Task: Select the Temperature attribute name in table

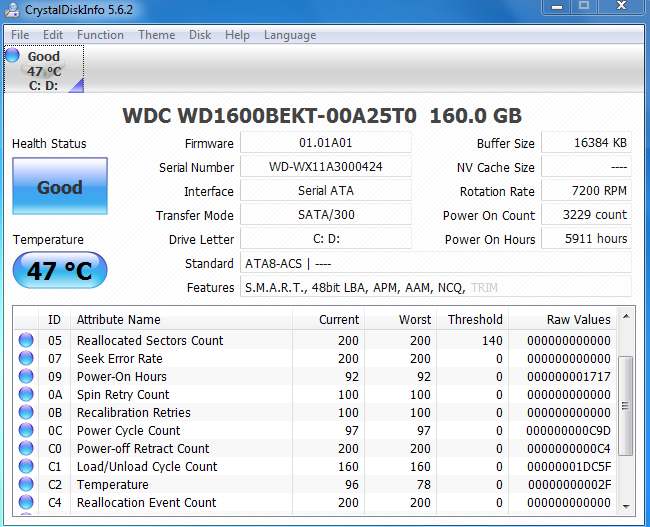Action: point(113,485)
